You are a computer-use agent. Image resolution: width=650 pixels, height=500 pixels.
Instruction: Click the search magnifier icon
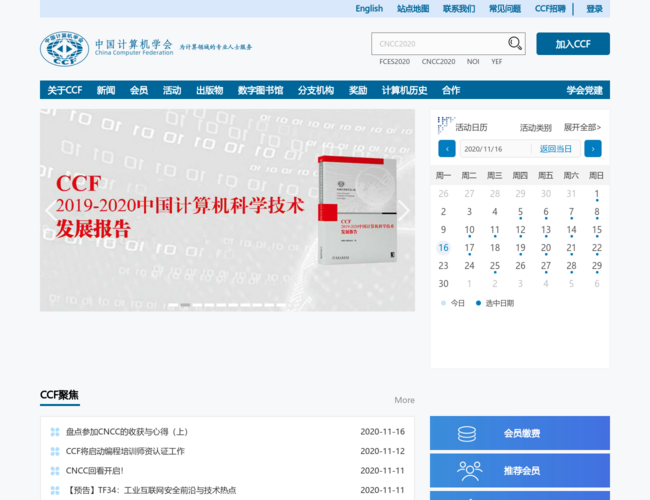(514, 43)
